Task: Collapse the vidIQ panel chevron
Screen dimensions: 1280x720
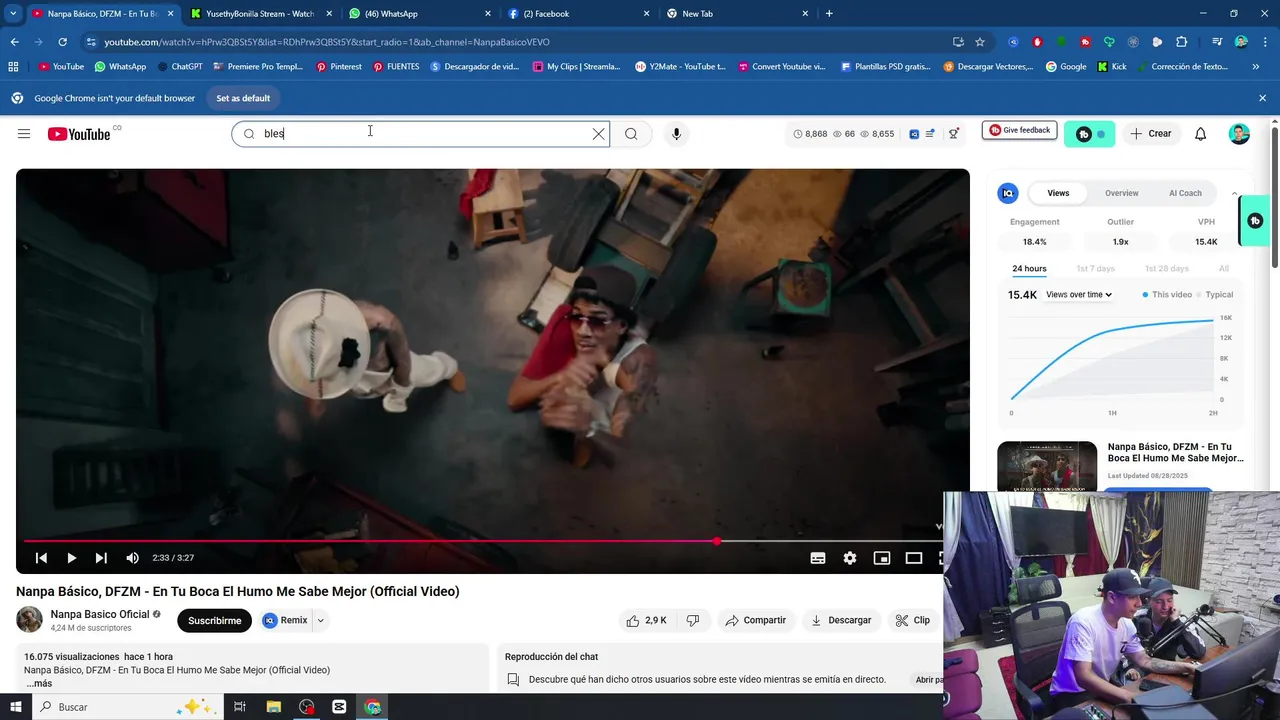Action: point(1234,193)
